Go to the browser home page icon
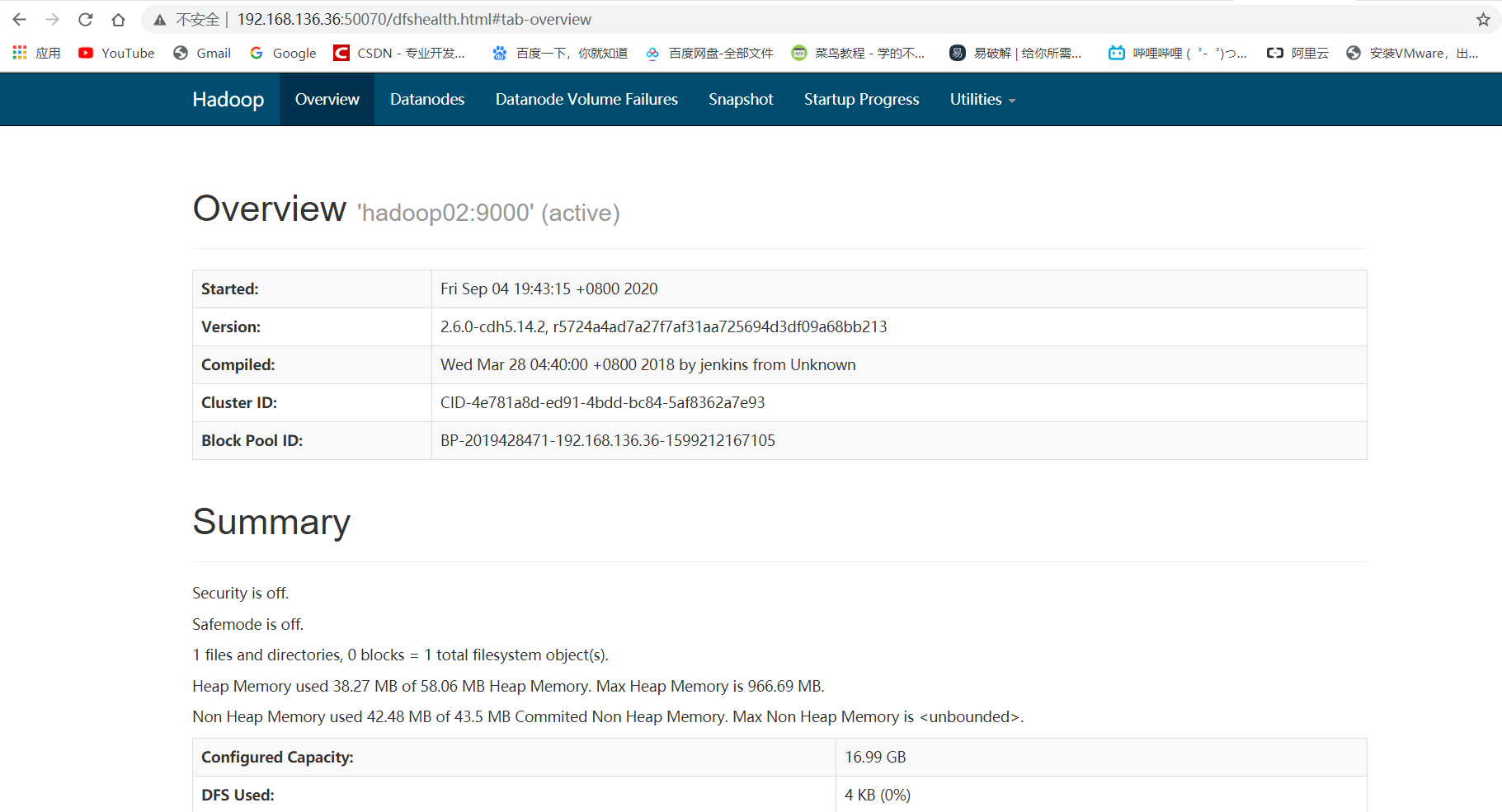 (x=118, y=19)
